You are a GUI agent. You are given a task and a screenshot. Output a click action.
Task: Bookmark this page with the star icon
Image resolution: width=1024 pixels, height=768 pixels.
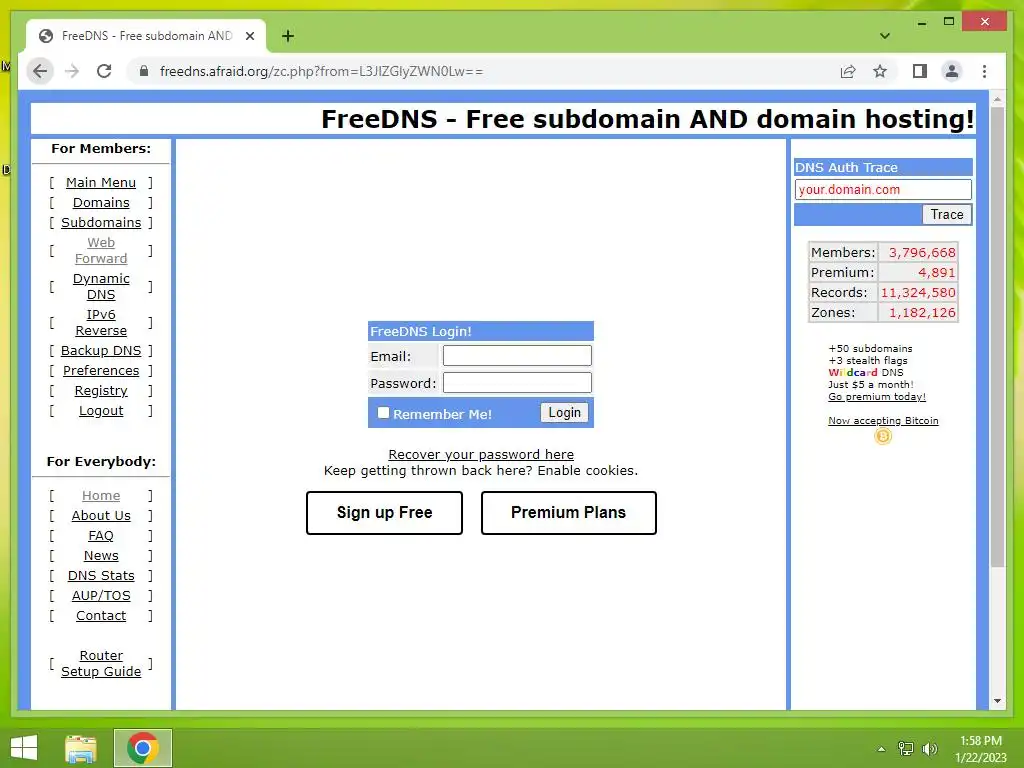[x=880, y=71]
